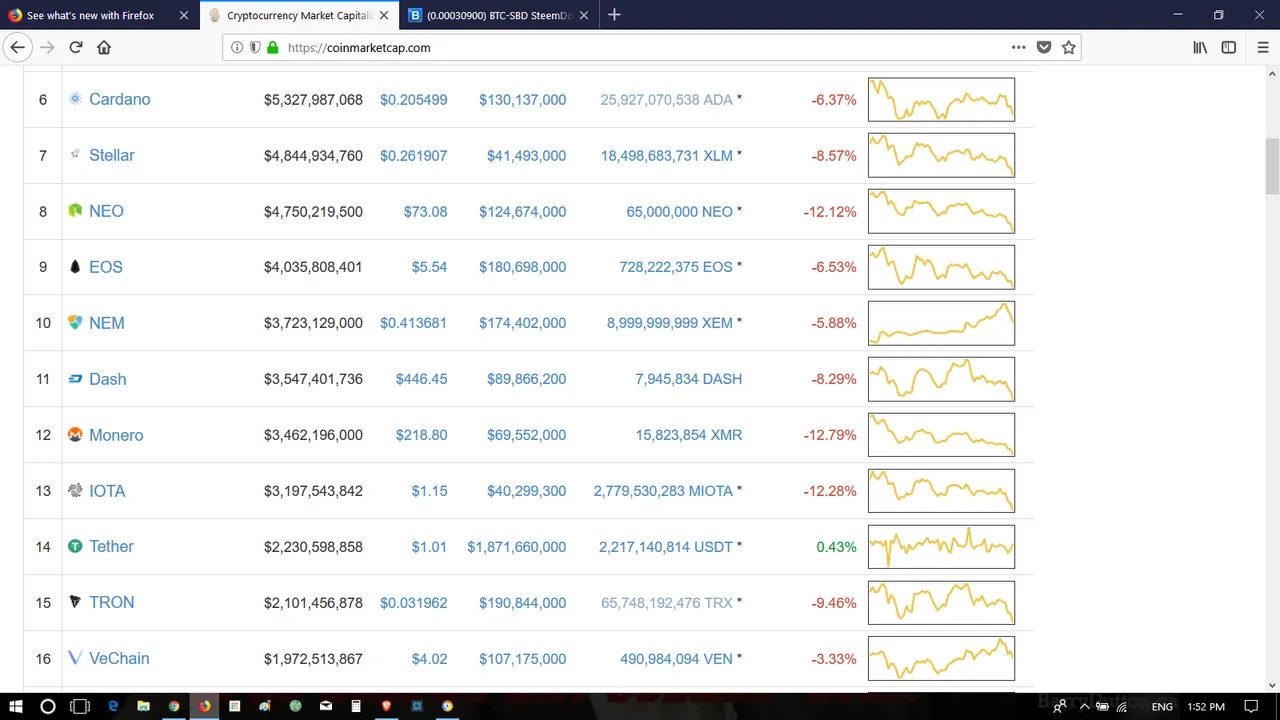Image resolution: width=1280 pixels, height=720 pixels.
Task: Open page actions three-dot menu
Action: pyautogui.click(x=1018, y=47)
